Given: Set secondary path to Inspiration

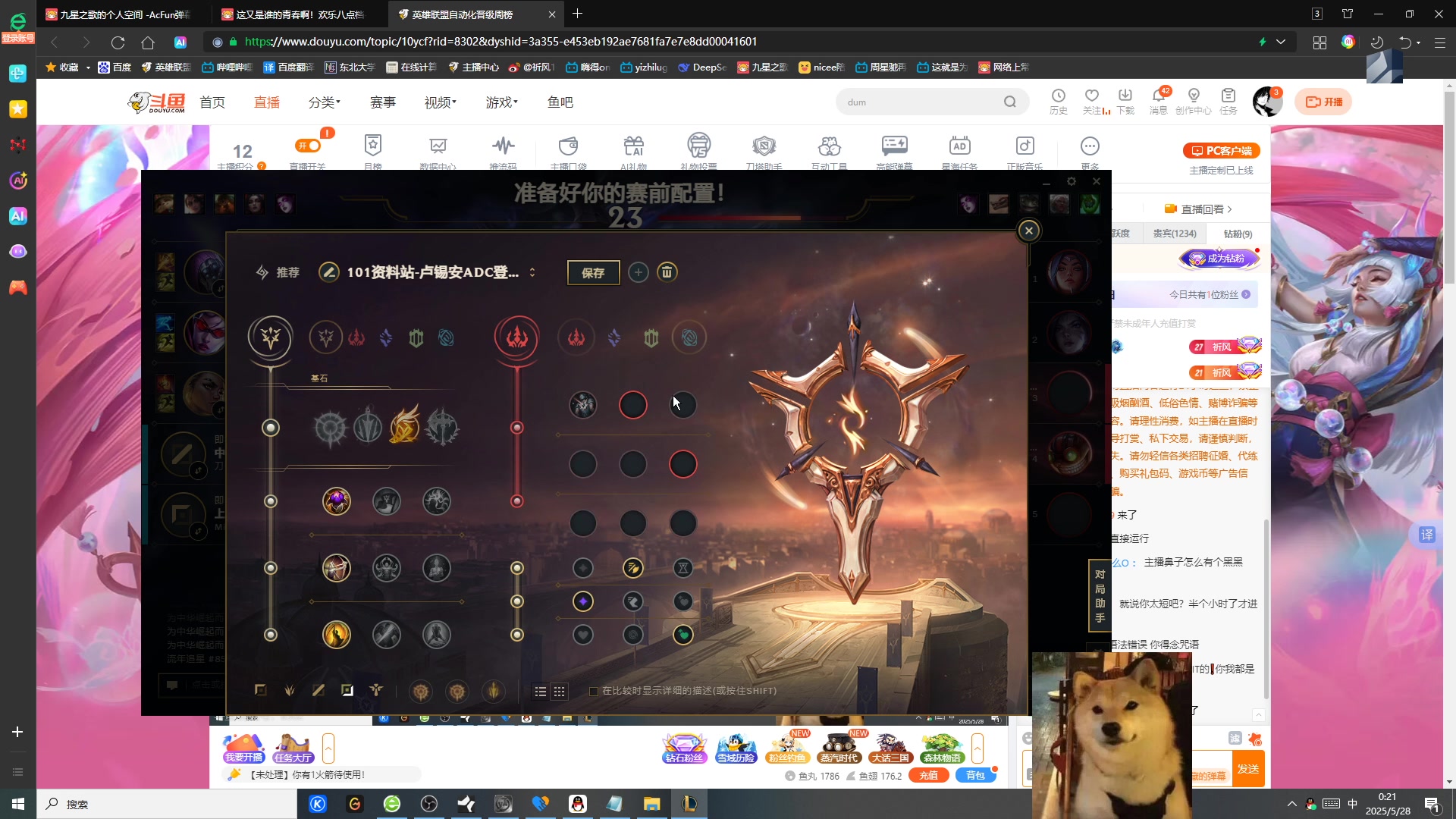Looking at the screenshot, I should coord(689,337).
